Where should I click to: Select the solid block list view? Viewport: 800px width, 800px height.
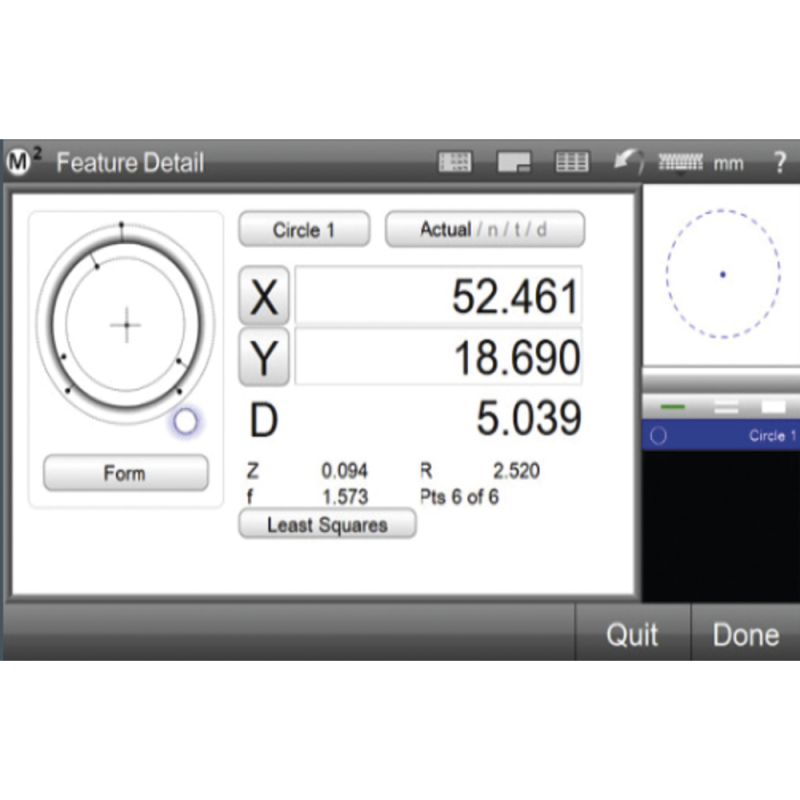[x=774, y=407]
